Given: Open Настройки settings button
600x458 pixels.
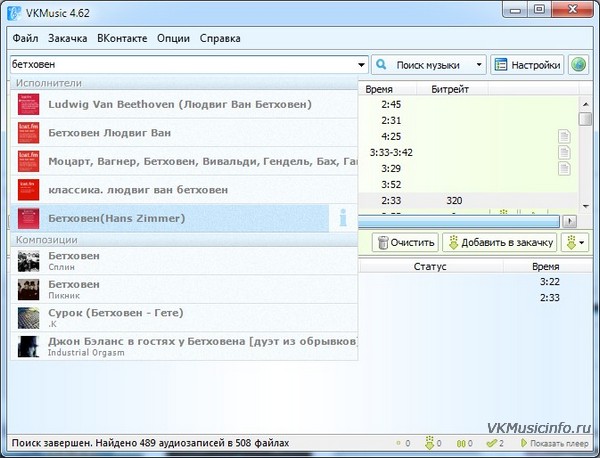Looking at the screenshot, I should pos(527,65).
